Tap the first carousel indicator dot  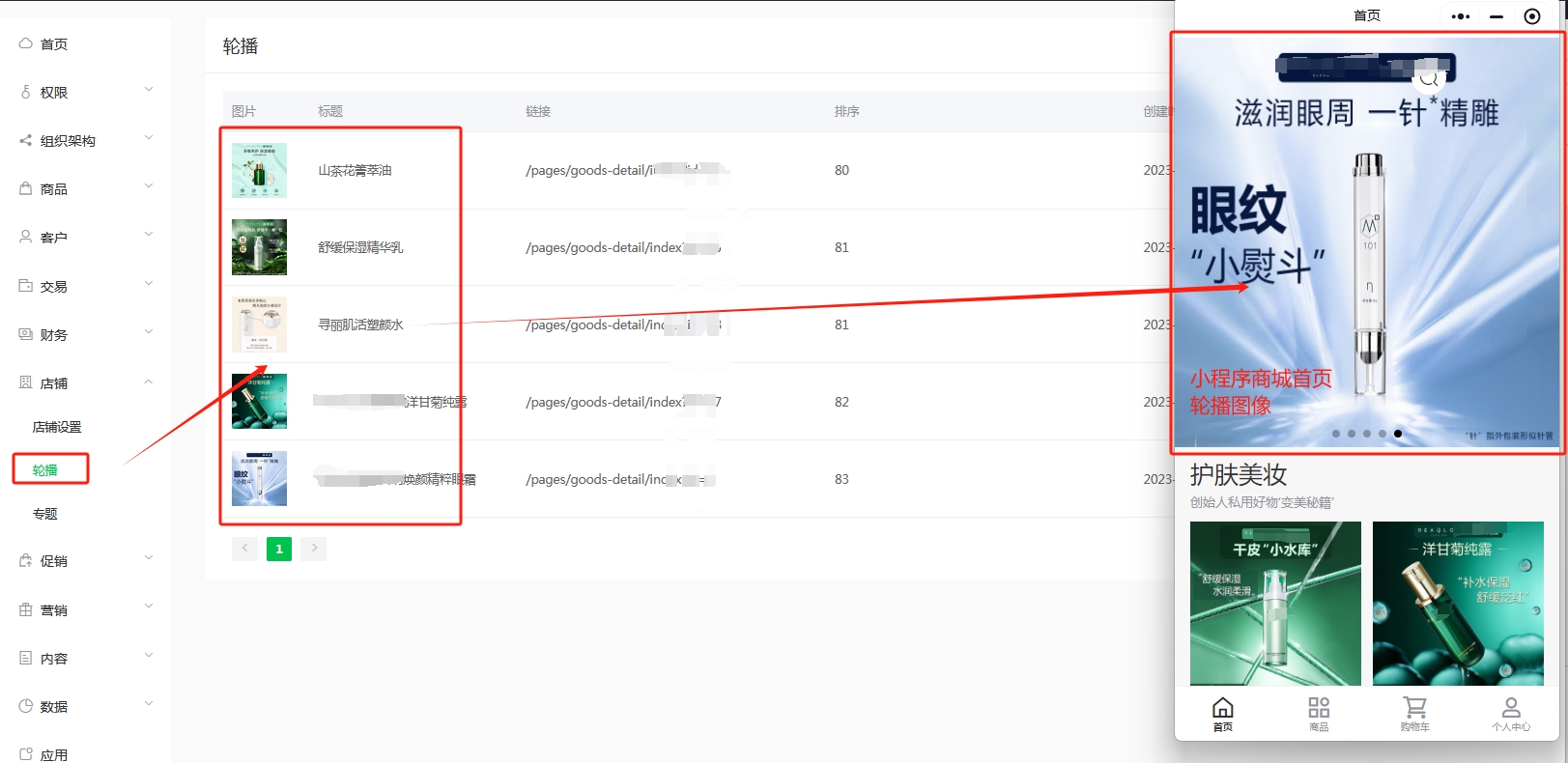1336,434
